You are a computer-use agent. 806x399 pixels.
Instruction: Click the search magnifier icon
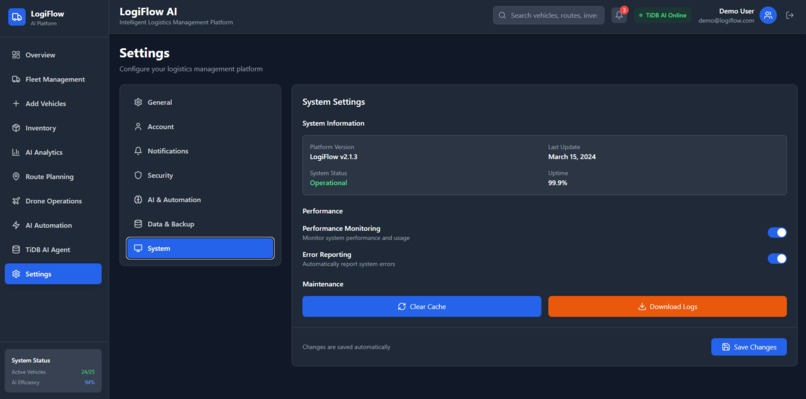[x=503, y=15]
